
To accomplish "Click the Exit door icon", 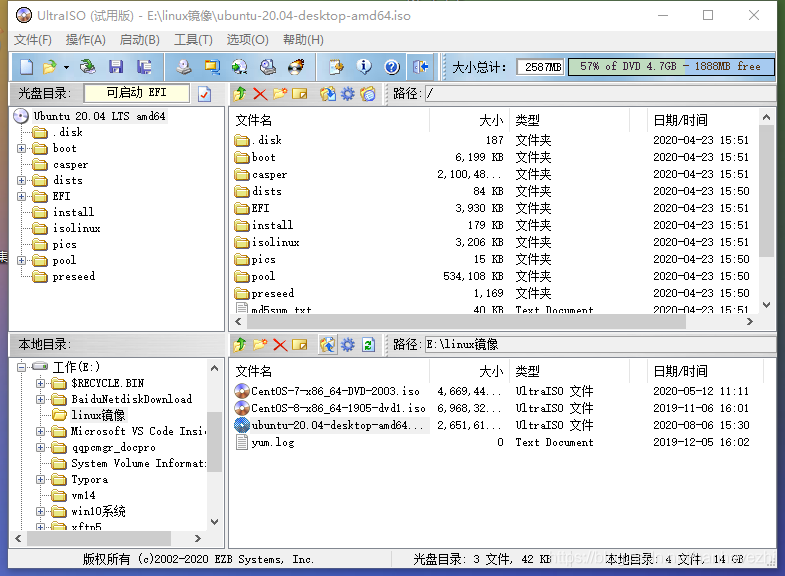I will point(421,67).
